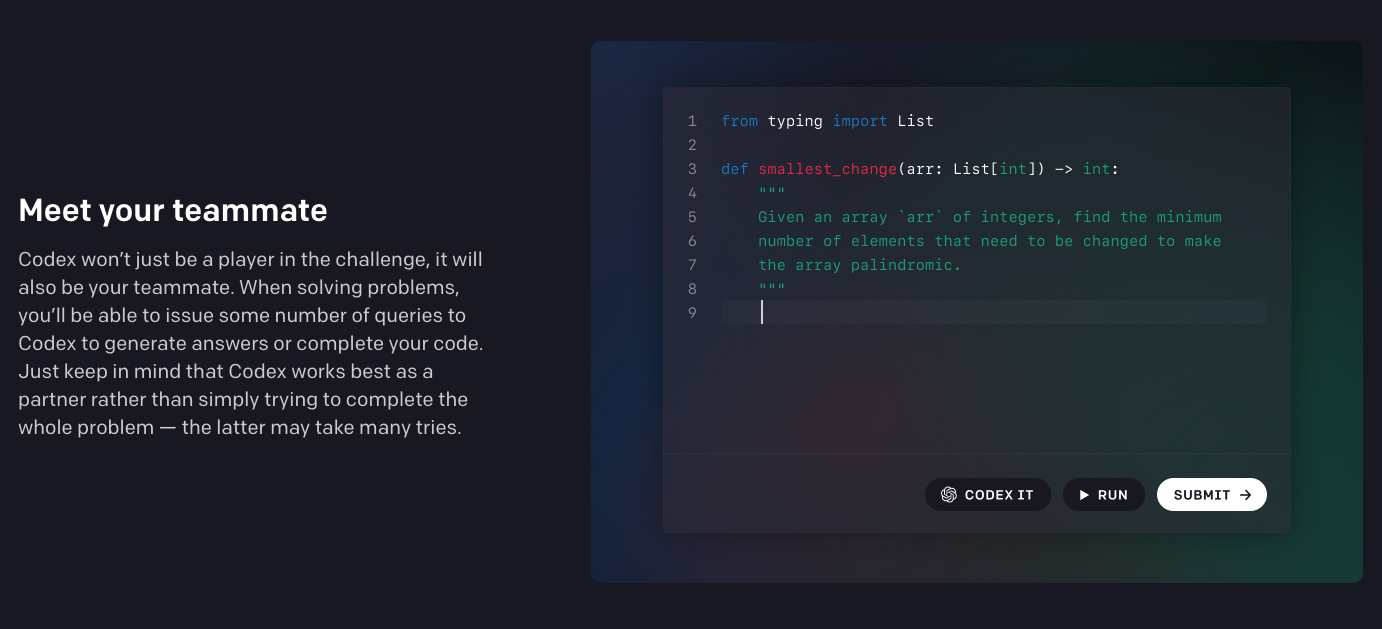
Task: Click the SUBMIT button
Action: pyautogui.click(x=1212, y=494)
